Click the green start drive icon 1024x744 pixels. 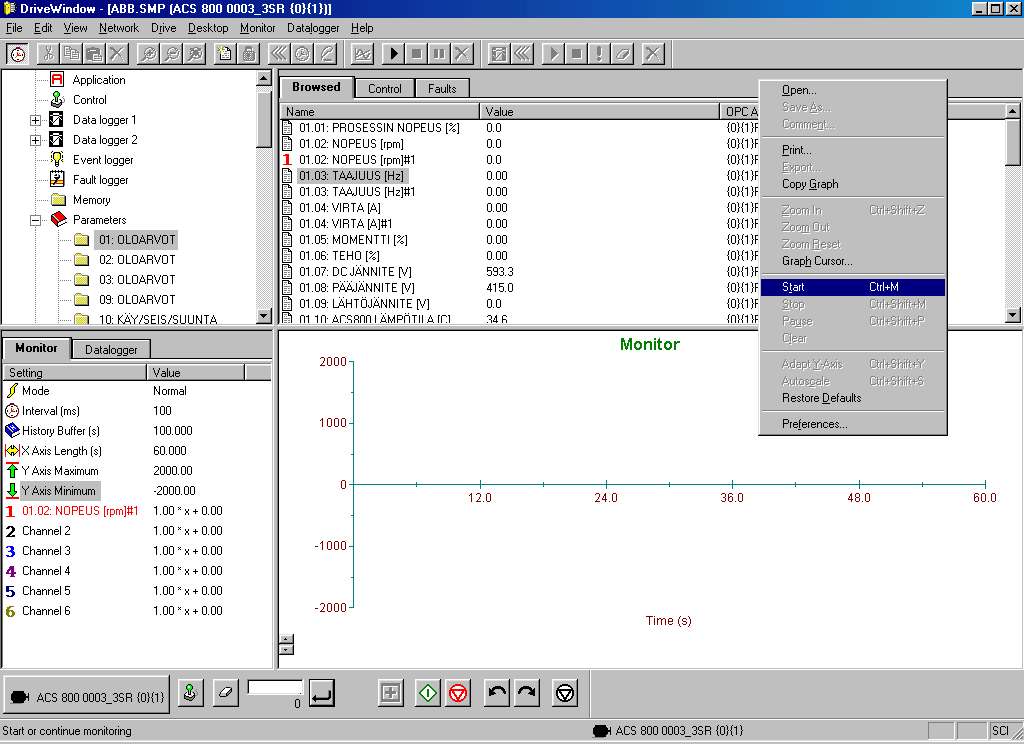pyautogui.click(x=428, y=692)
